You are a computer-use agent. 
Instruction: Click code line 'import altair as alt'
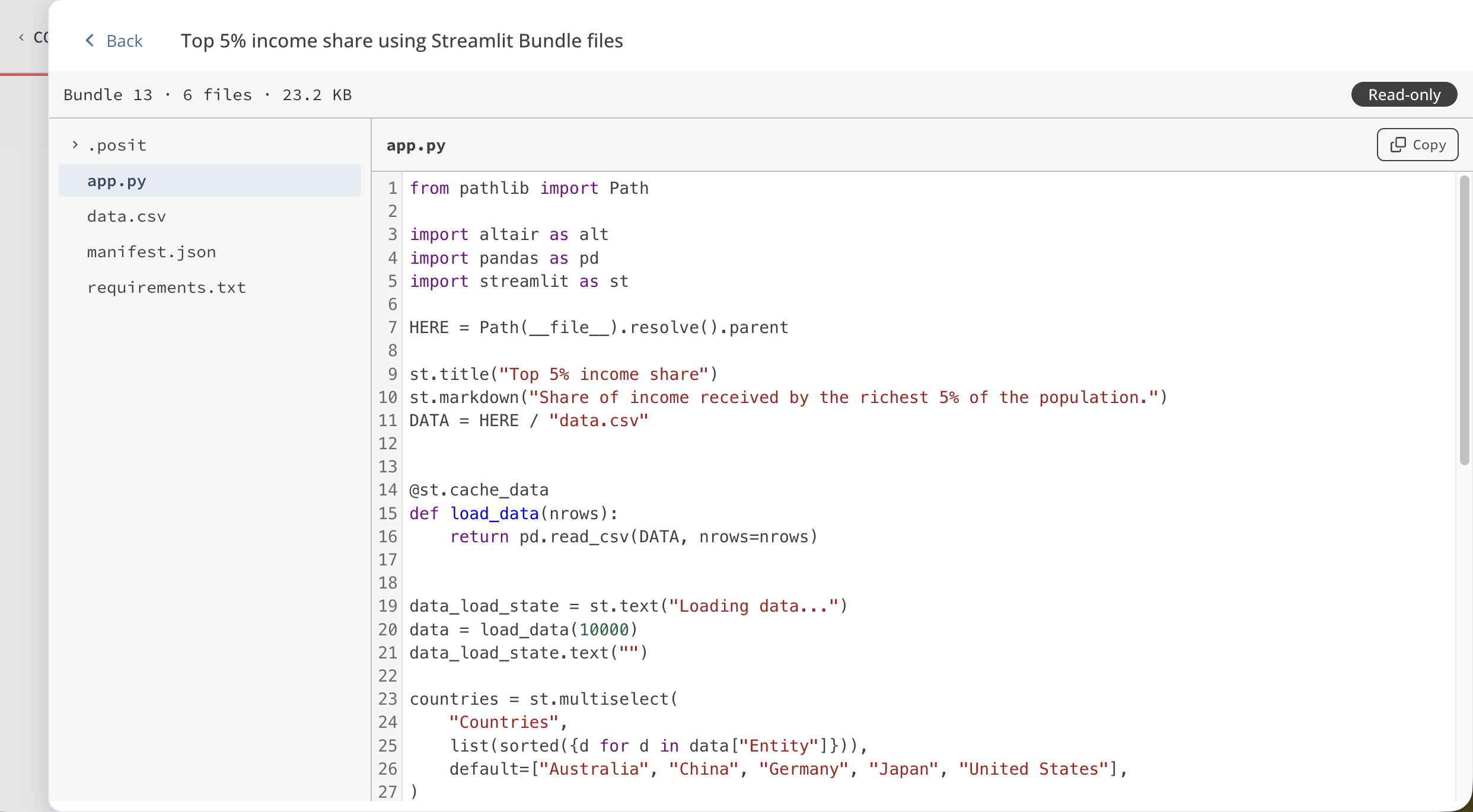509,235
